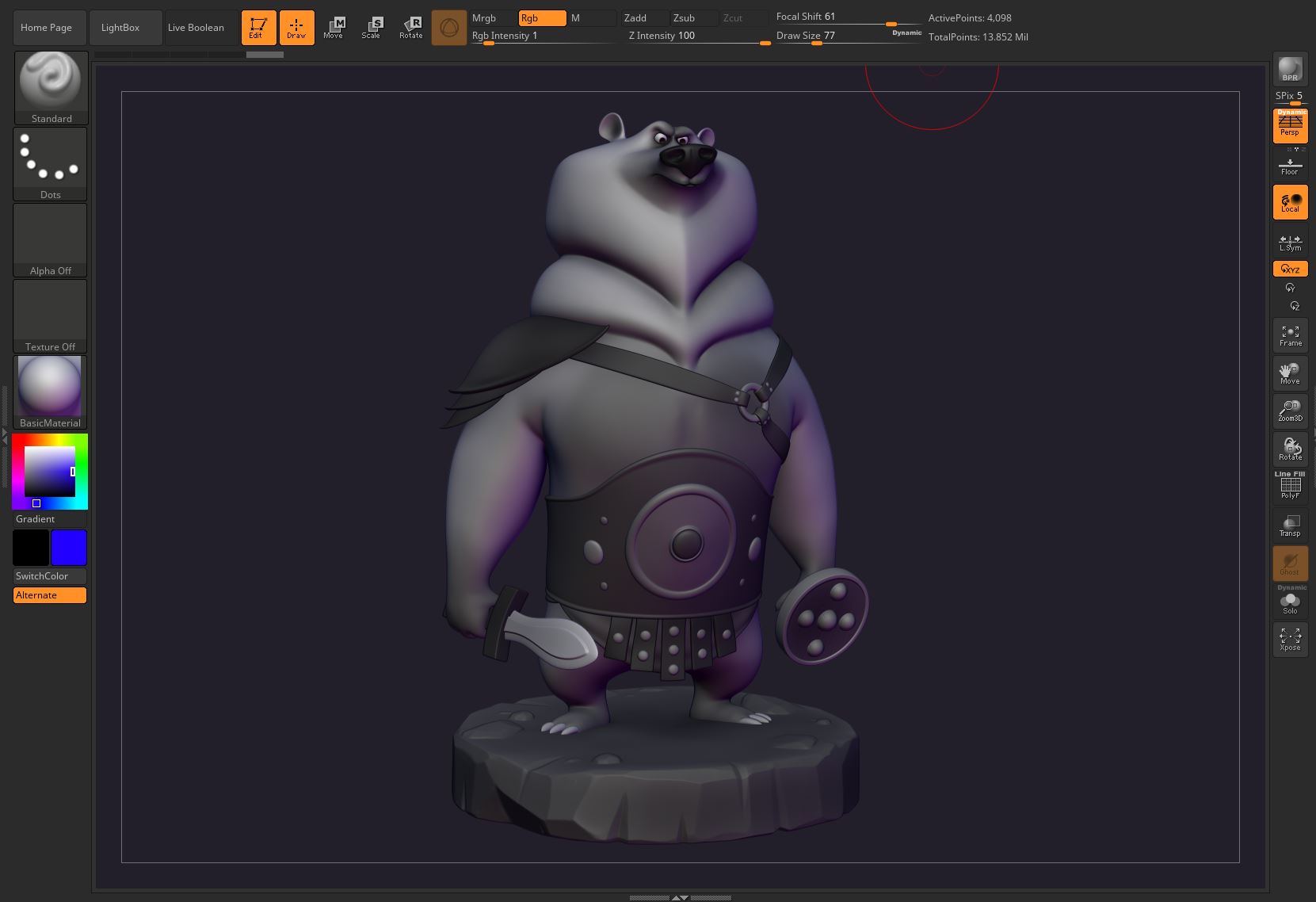The width and height of the screenshot is (1316, 902).
Task: Select the Move gizmo tool in top bar
Action: coord(334,28)
